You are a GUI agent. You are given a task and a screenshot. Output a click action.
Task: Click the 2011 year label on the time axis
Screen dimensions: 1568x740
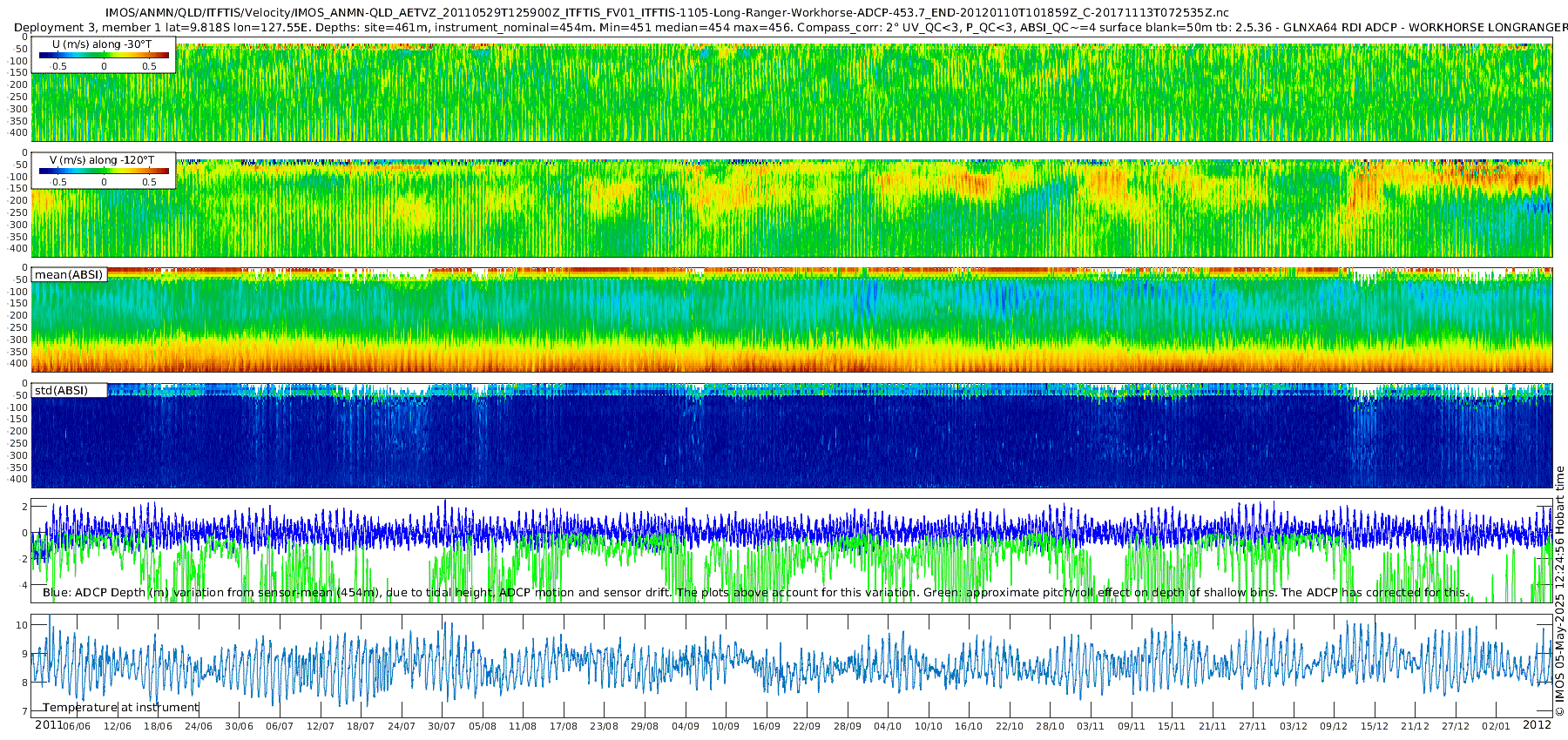(49, 724)
